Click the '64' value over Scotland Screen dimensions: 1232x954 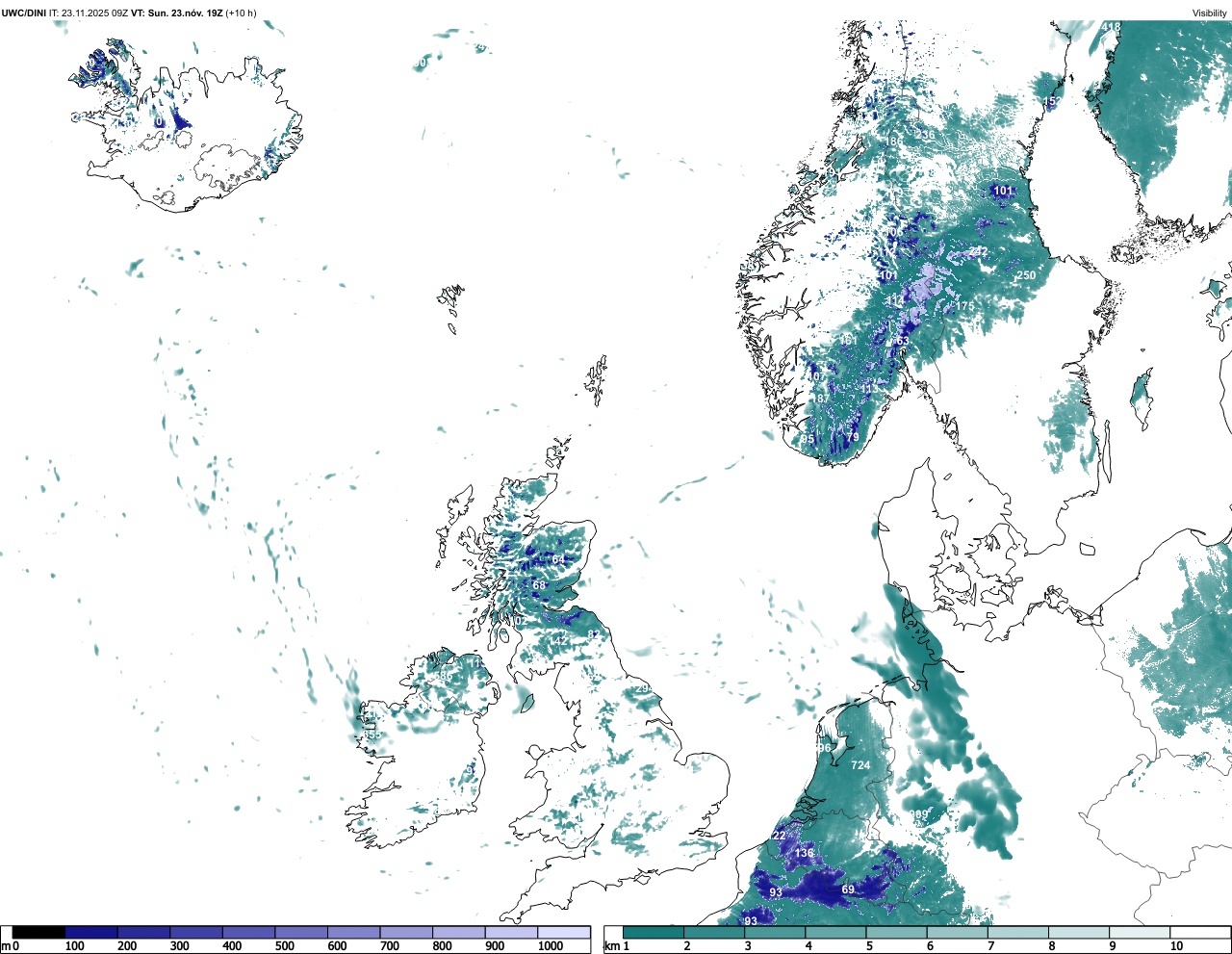point(558,559)
